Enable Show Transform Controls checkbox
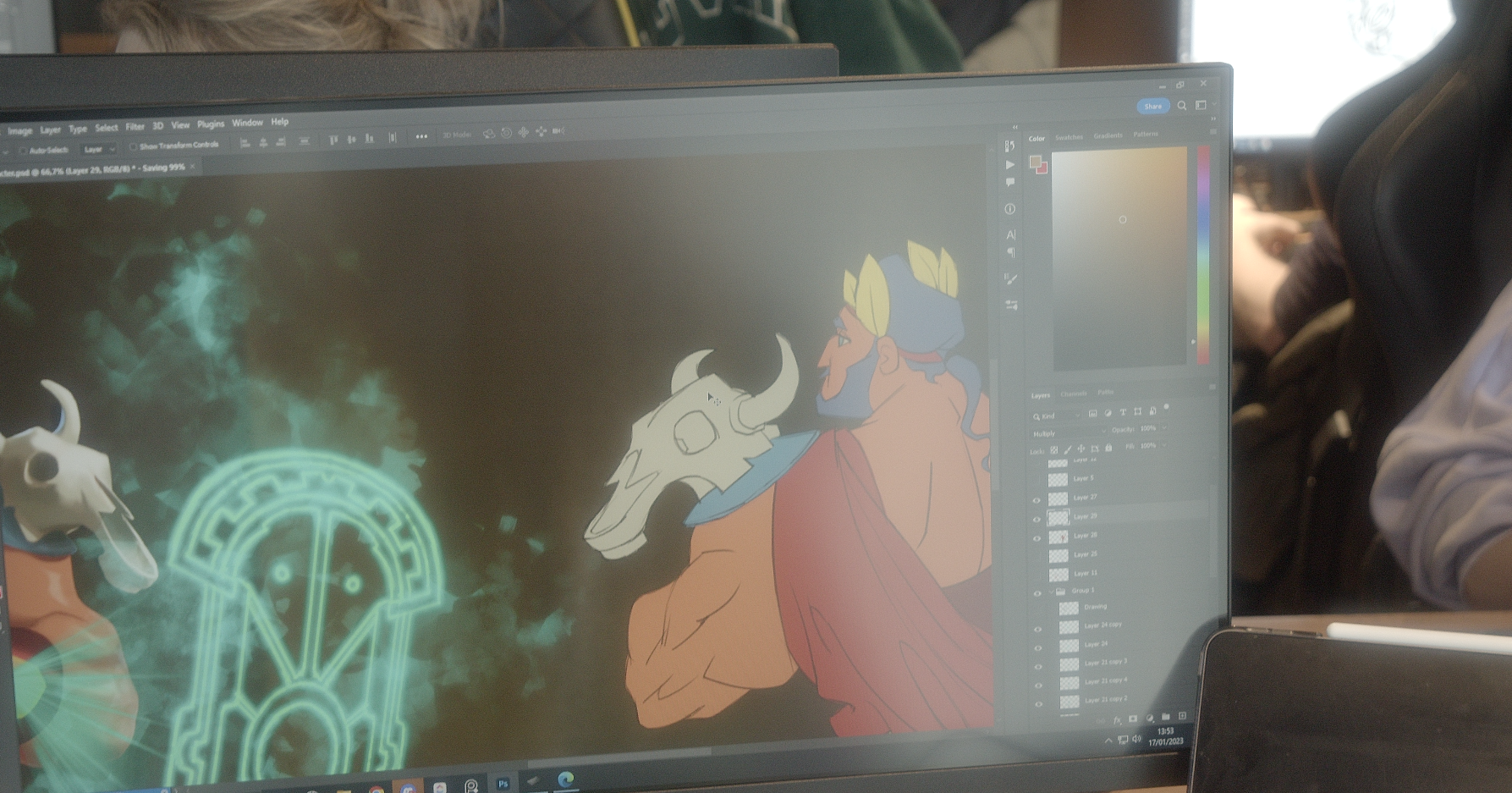Screen dimensions: 1512x793 tap(133, 146)
